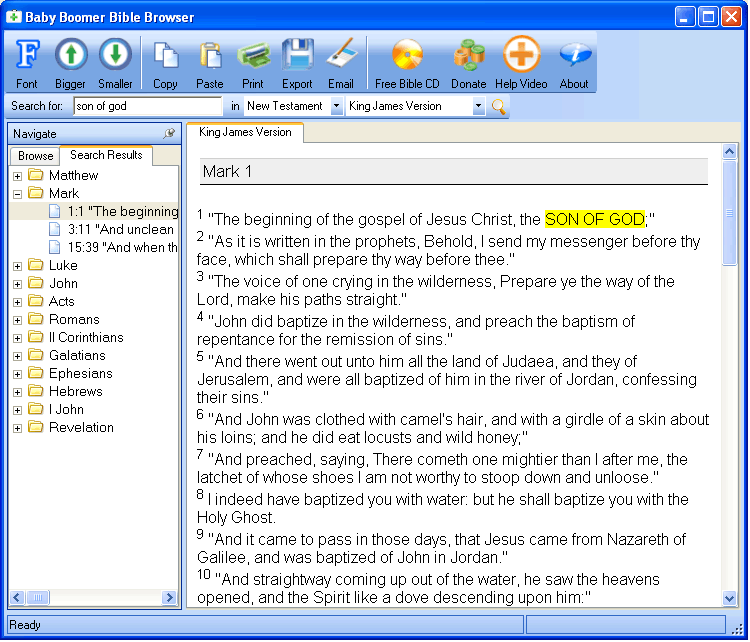750x642 pixels.
Task: Switch to the Browse tab
Action: 35,156
